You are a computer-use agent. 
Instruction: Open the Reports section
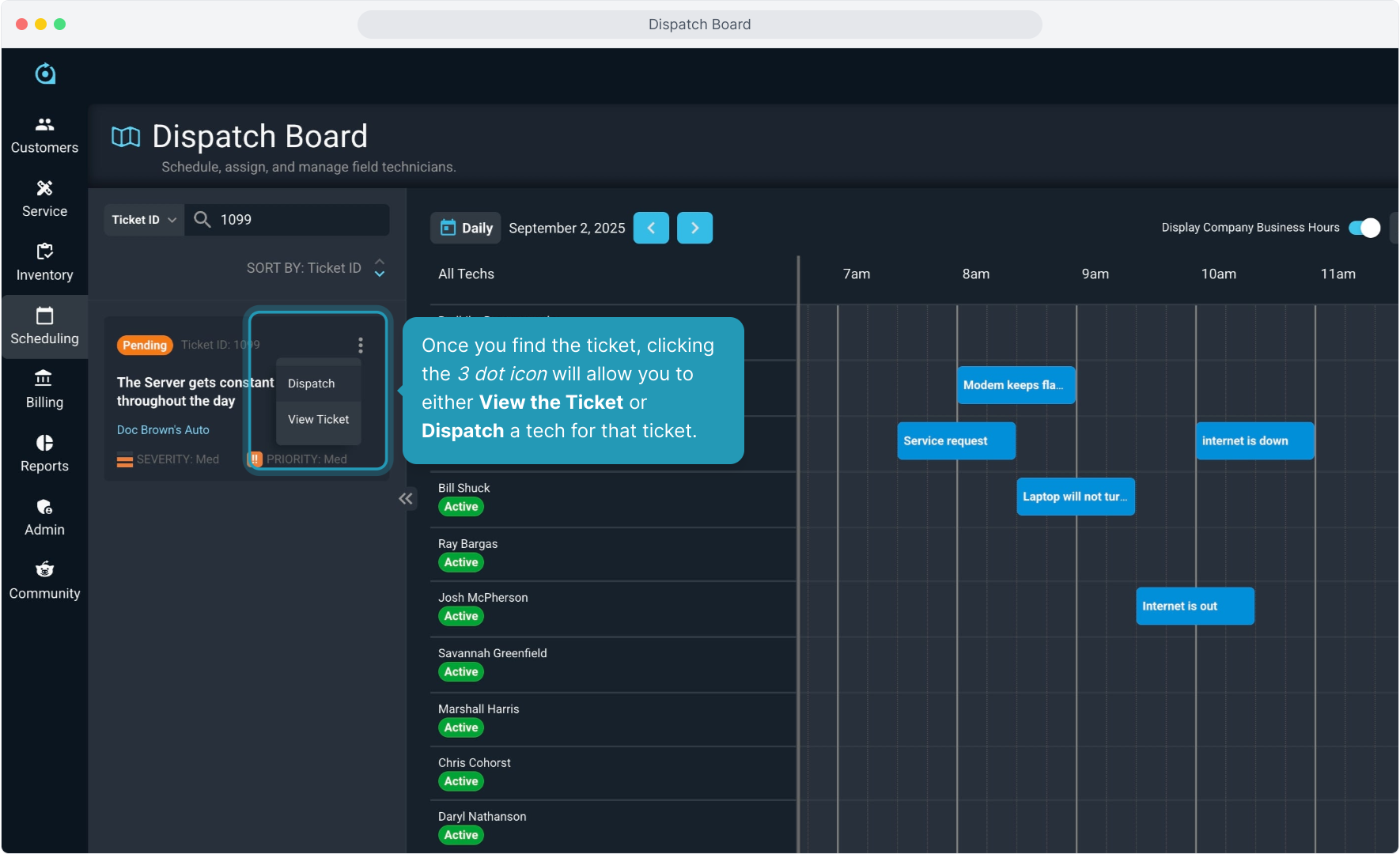click(44, 454)
